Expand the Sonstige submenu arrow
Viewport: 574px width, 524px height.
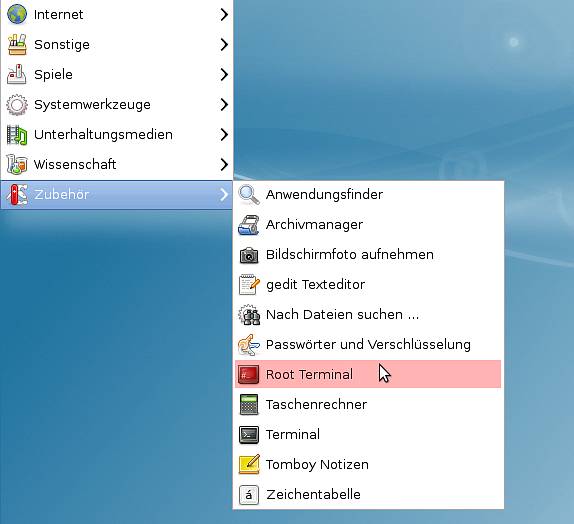coord(224,45)
